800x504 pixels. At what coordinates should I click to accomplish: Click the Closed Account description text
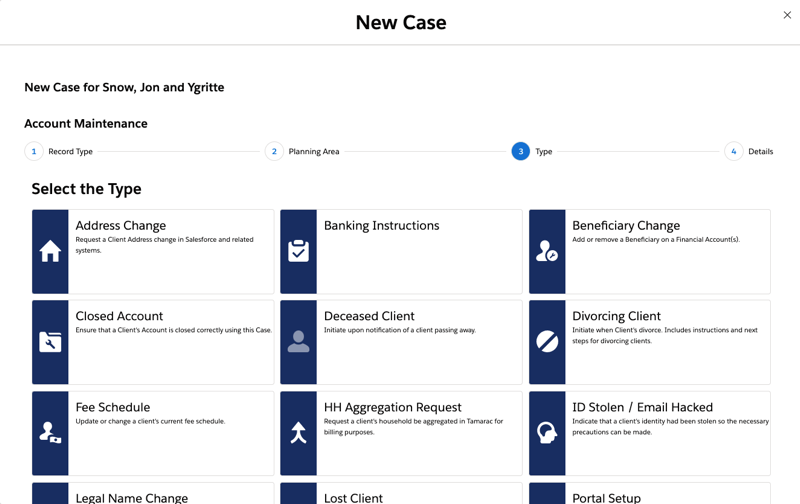pos(173,330)
